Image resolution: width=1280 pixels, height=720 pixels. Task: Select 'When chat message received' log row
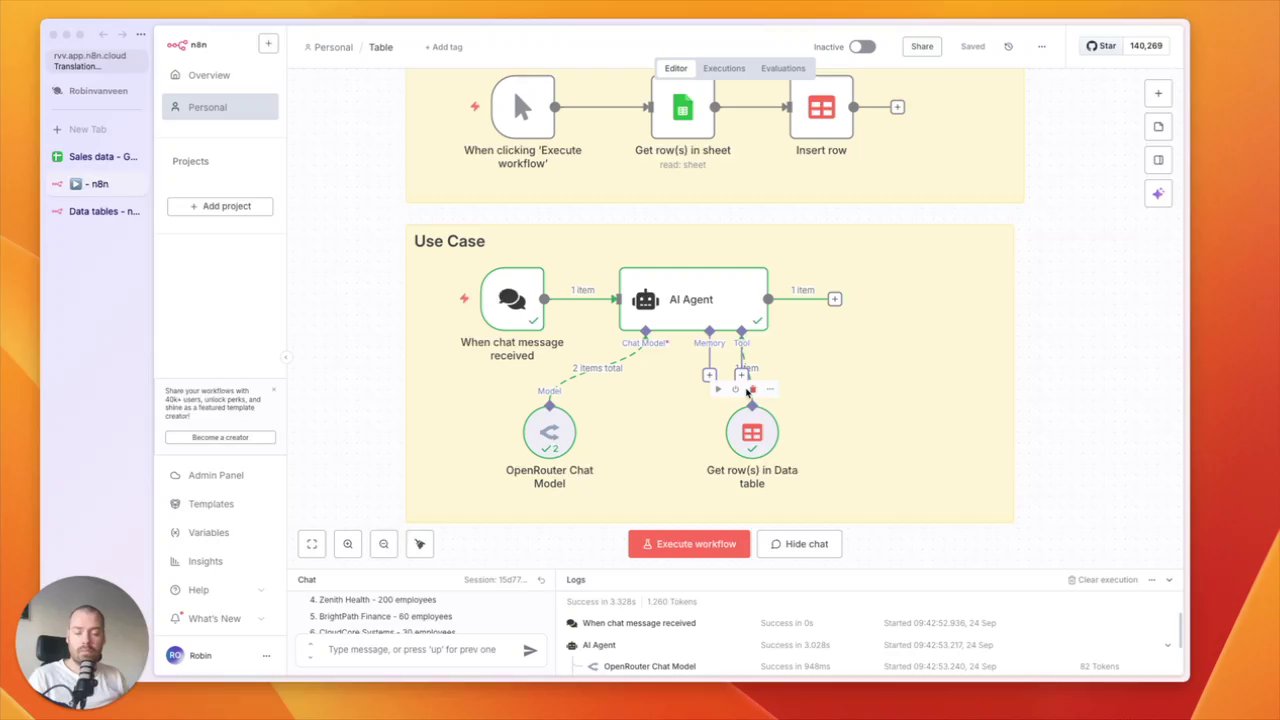point(866,623)
